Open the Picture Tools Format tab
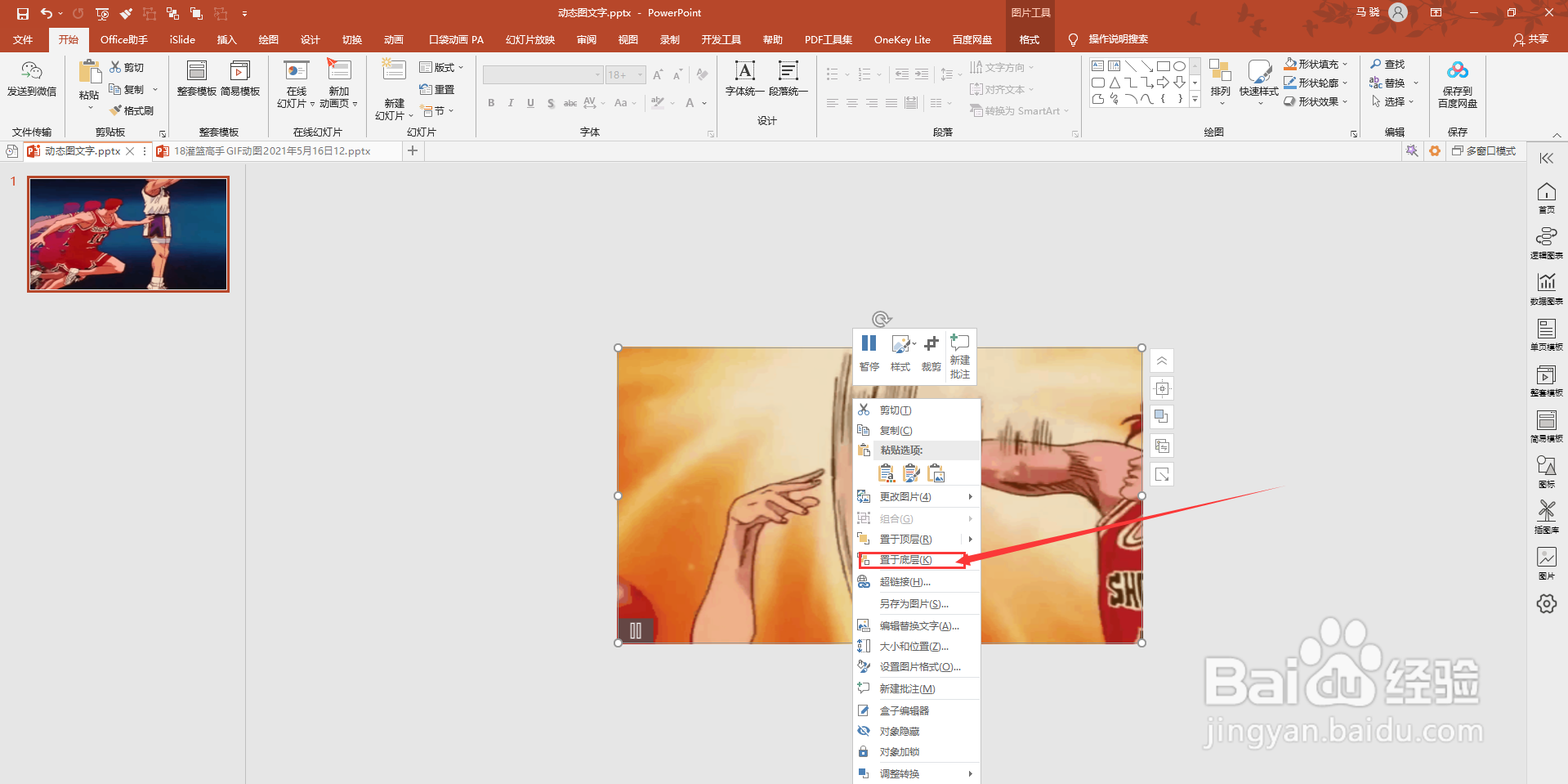Screen dimensions: 1568x784 click(1030, 39)
